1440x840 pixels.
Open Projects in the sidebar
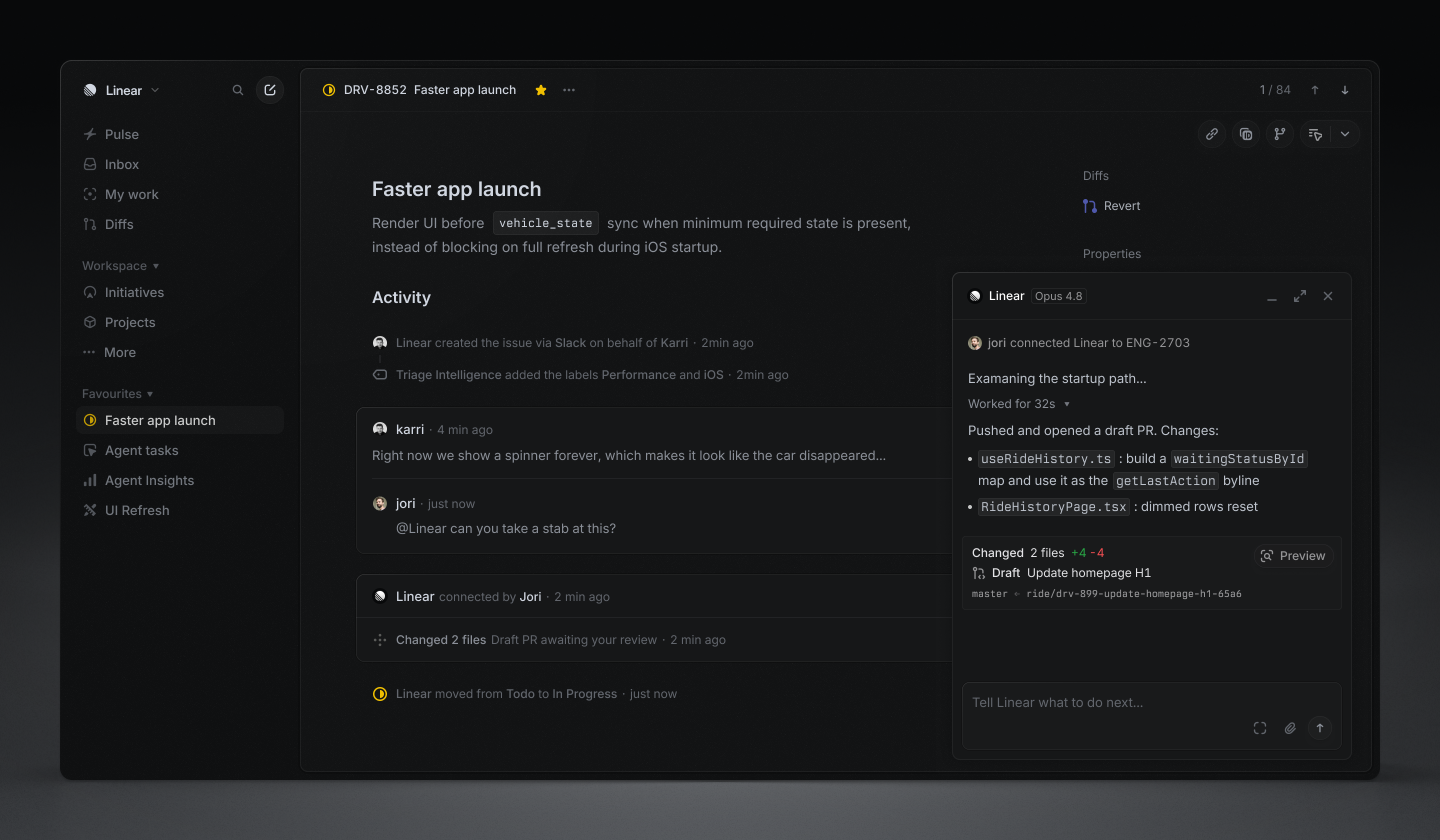click(x=180, y=322)
